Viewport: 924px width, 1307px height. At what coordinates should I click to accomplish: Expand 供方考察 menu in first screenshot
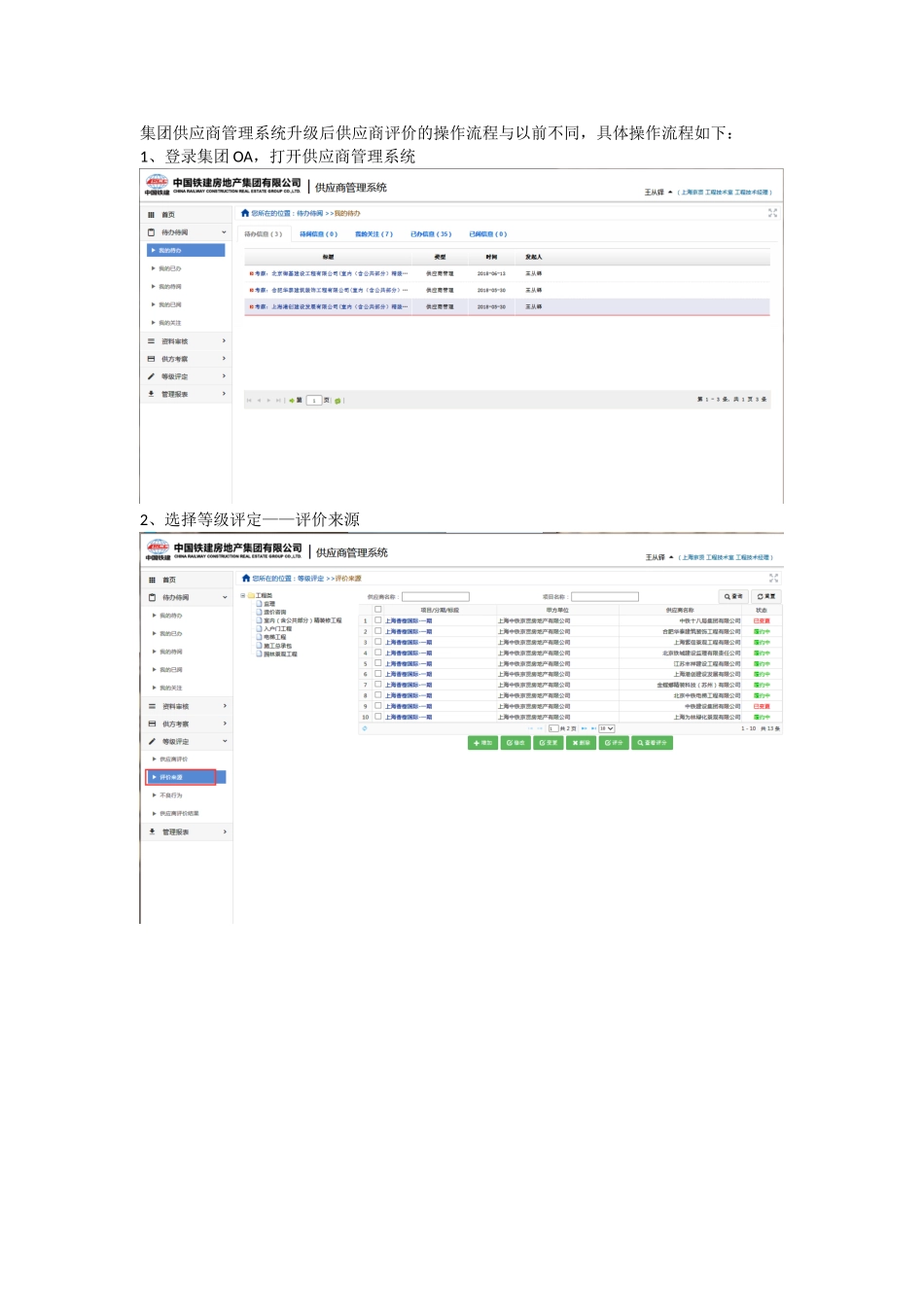click(224, 359)
